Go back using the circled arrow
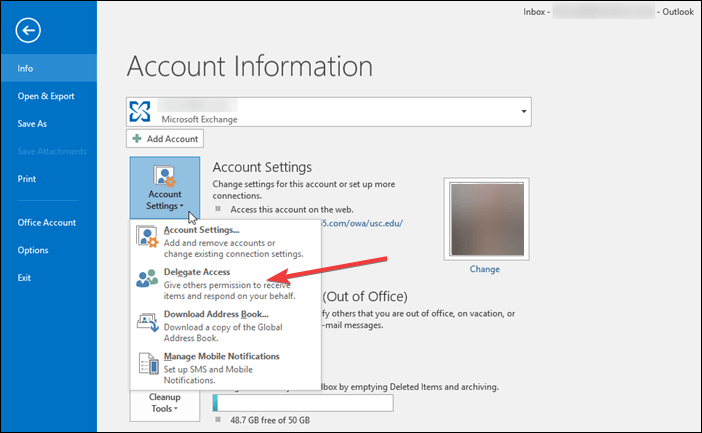Image resolution: width=702 pixels, height=433 pixels. coord(28,30)
